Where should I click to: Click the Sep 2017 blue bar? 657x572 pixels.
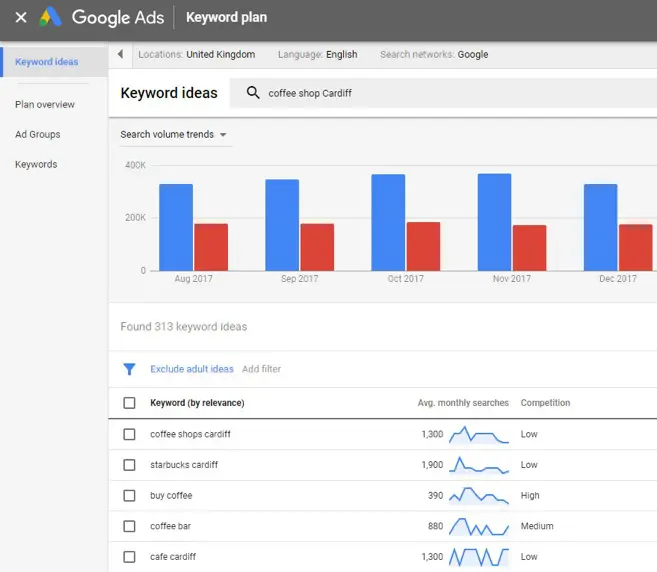tap(282, 225)
